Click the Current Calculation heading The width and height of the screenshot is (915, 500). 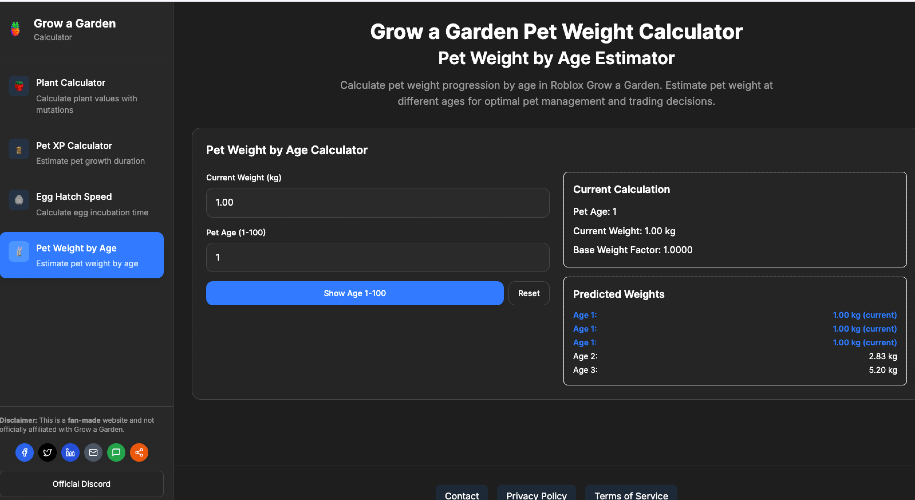point(621,189)
